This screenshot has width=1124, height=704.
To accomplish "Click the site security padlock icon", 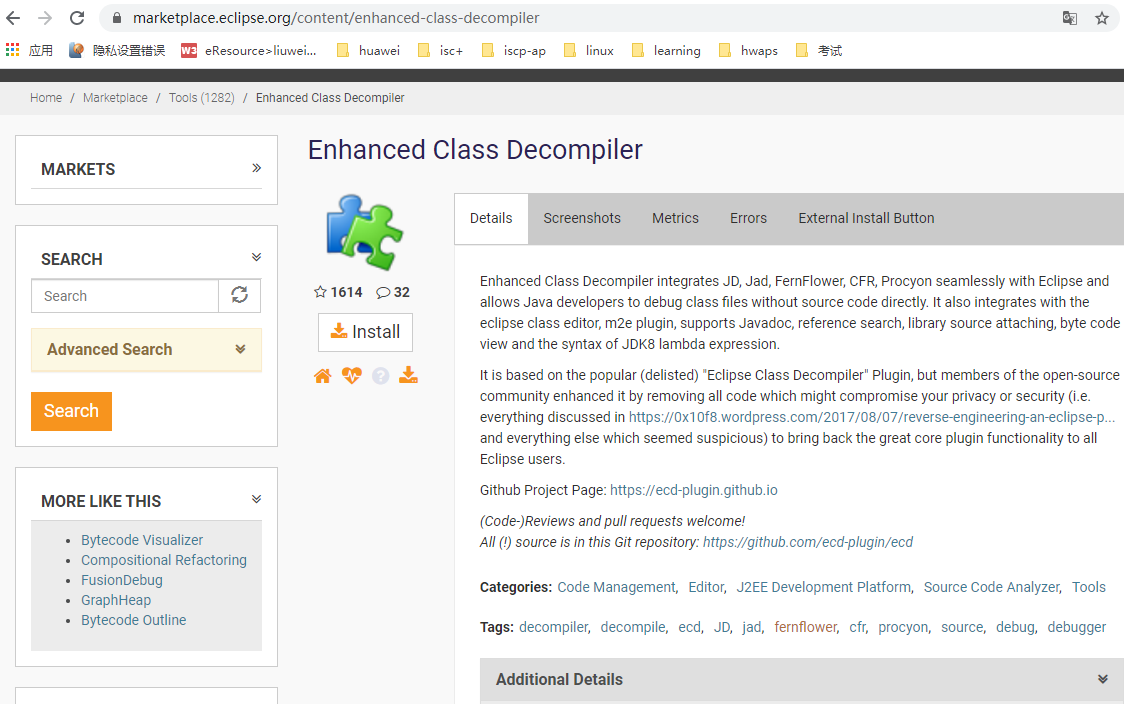I will [117, 18].
